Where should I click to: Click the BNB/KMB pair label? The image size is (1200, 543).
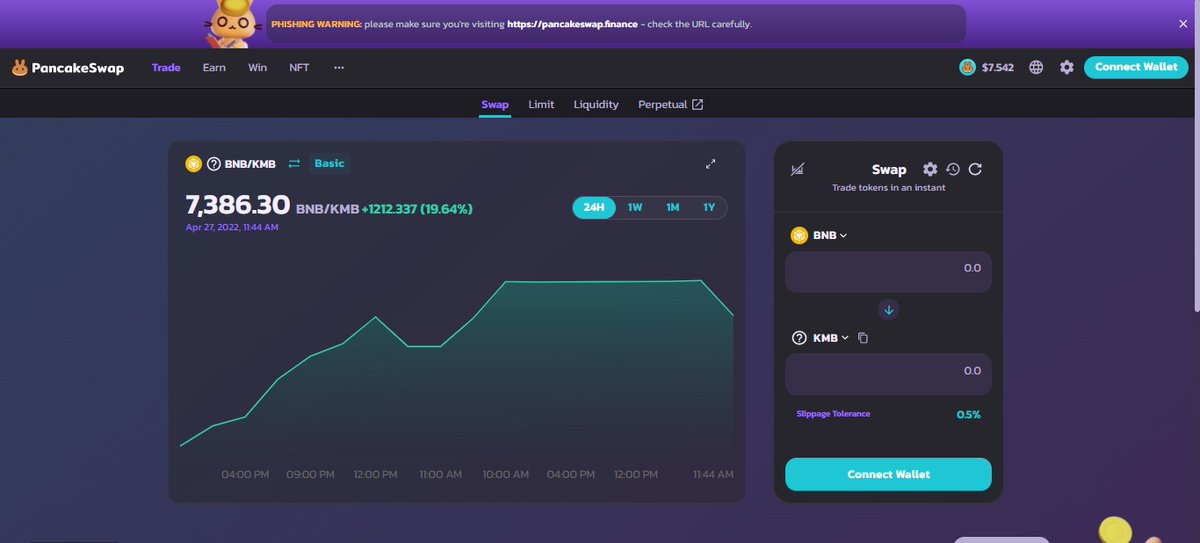(250, 164)
